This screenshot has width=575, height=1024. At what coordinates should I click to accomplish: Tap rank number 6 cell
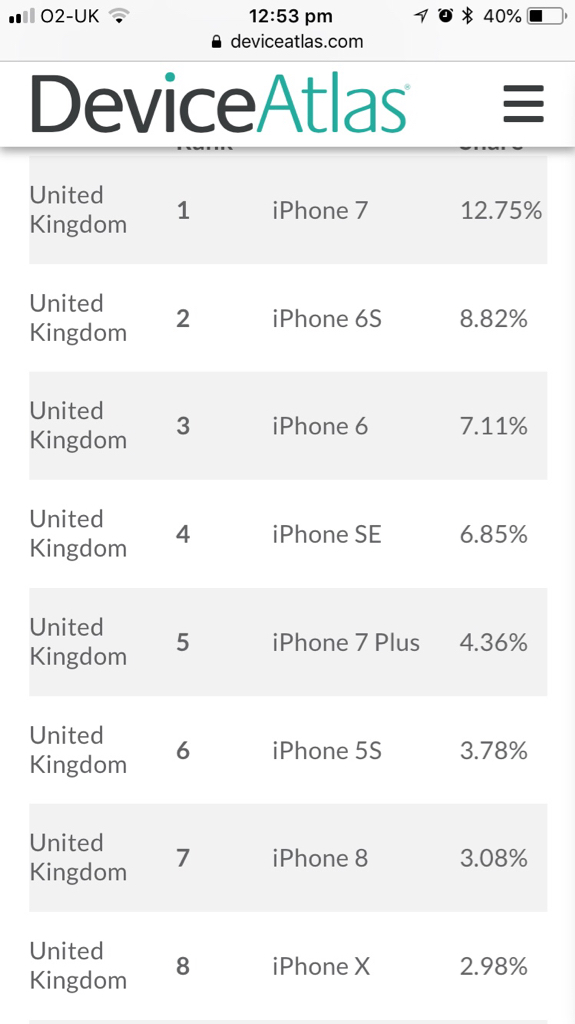[x=183, y=750]
